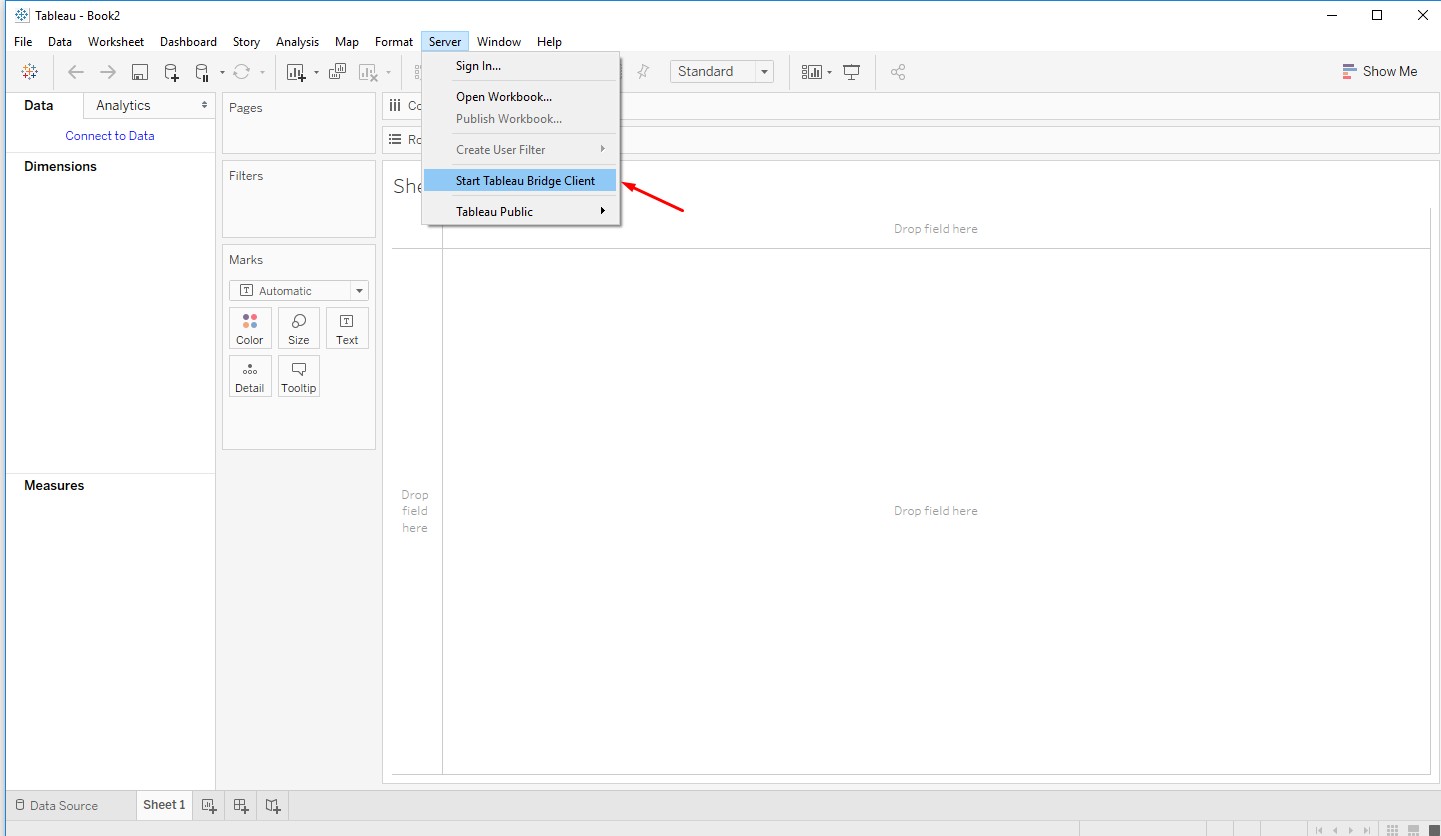Add a new dashboard from bottom tabs

point(241,805)
